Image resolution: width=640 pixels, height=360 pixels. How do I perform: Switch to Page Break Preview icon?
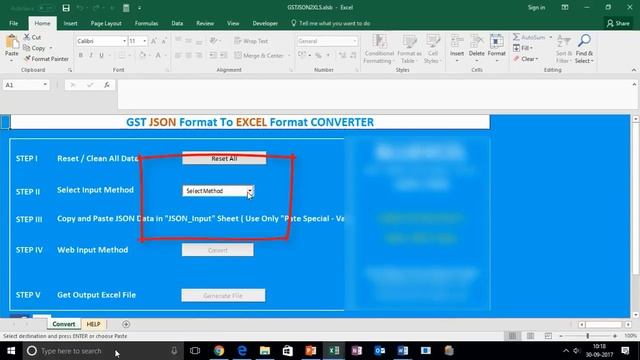point(548,336)
